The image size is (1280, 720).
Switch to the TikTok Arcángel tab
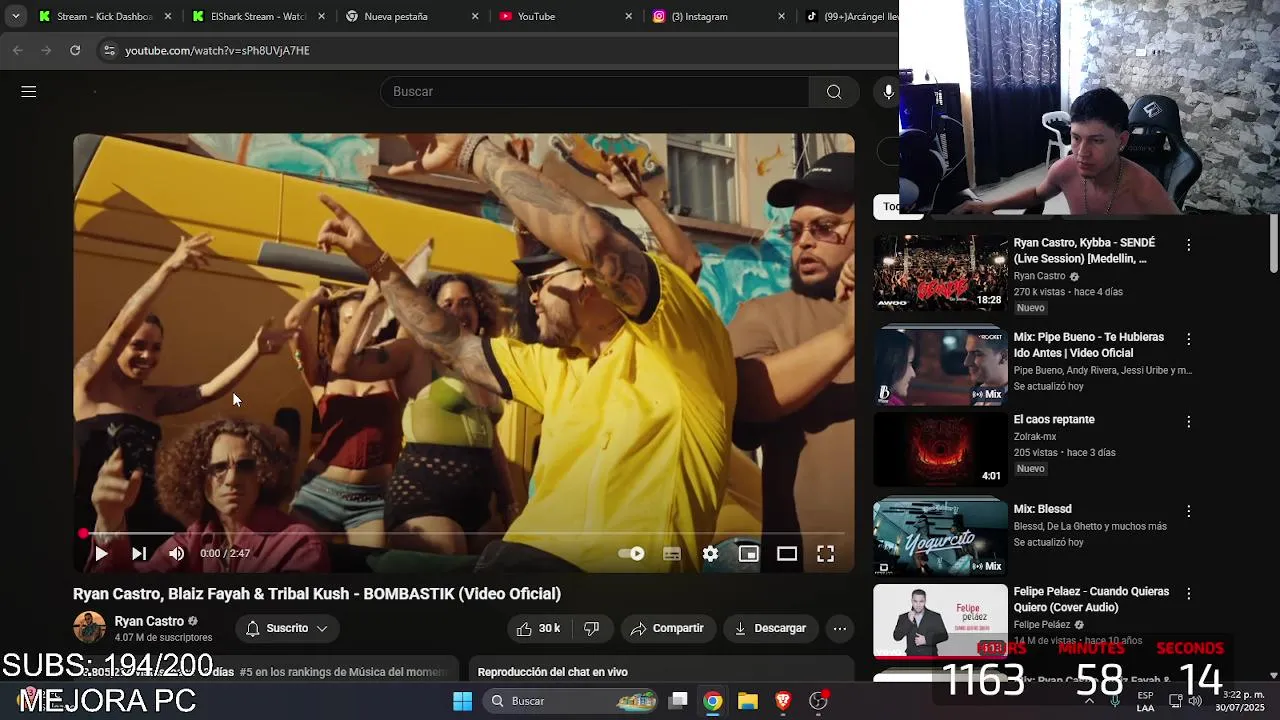pyautogui.click(x=850, y=16)
